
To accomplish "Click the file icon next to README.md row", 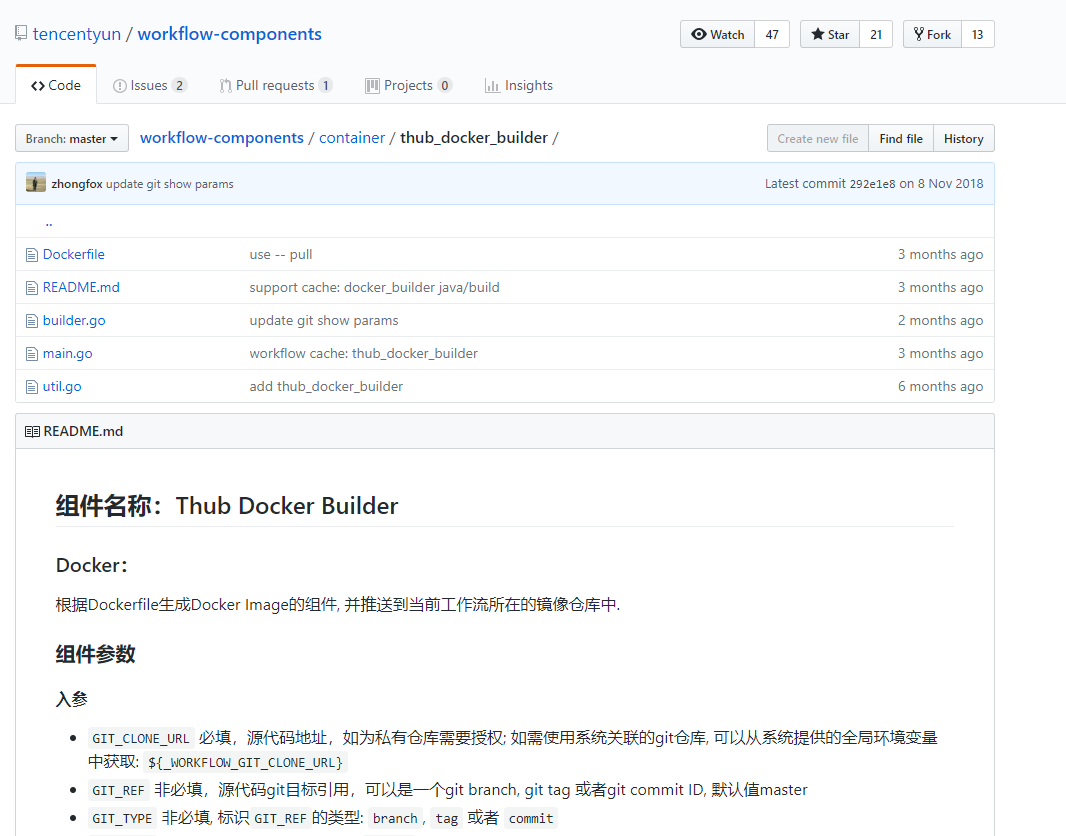I will click(32, 288).
